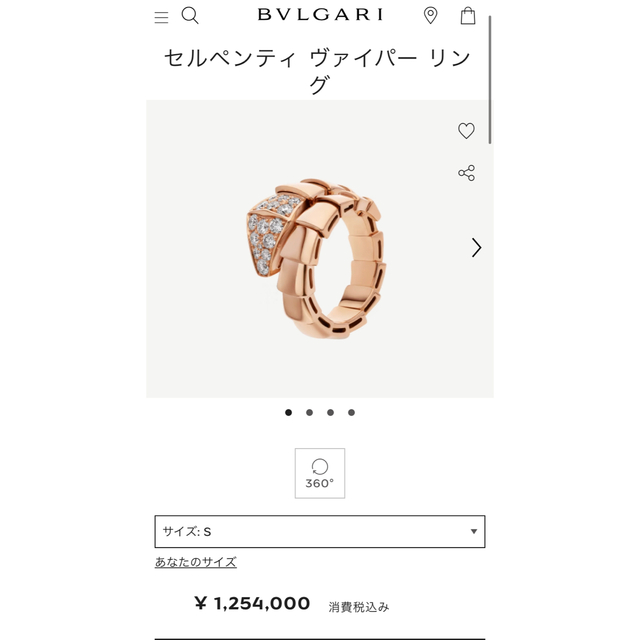Open the サイズ: S size dropdown

(x=320, y=531)
